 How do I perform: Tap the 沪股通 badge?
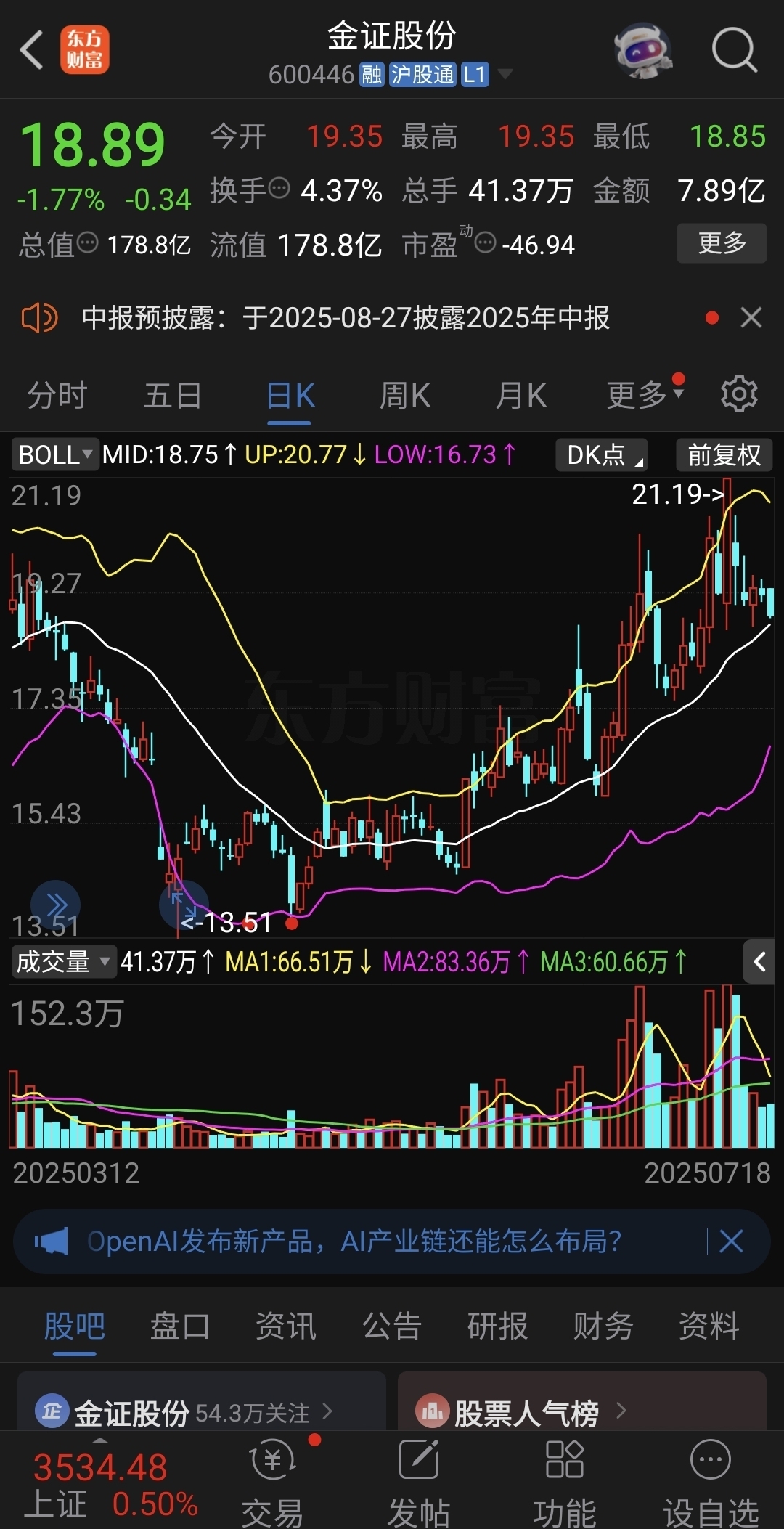pyautogui.click(x=422, y=74)
